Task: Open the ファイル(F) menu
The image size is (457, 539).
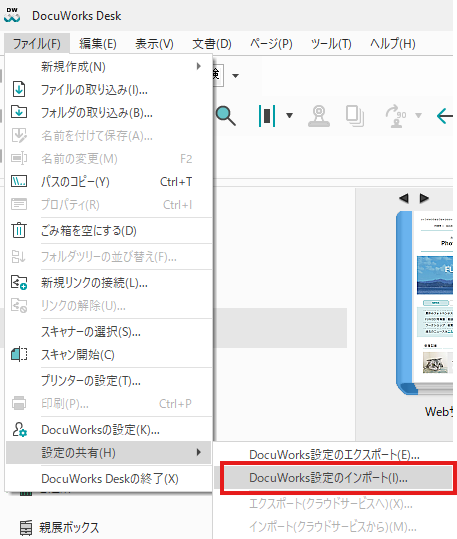Action: 37,44
